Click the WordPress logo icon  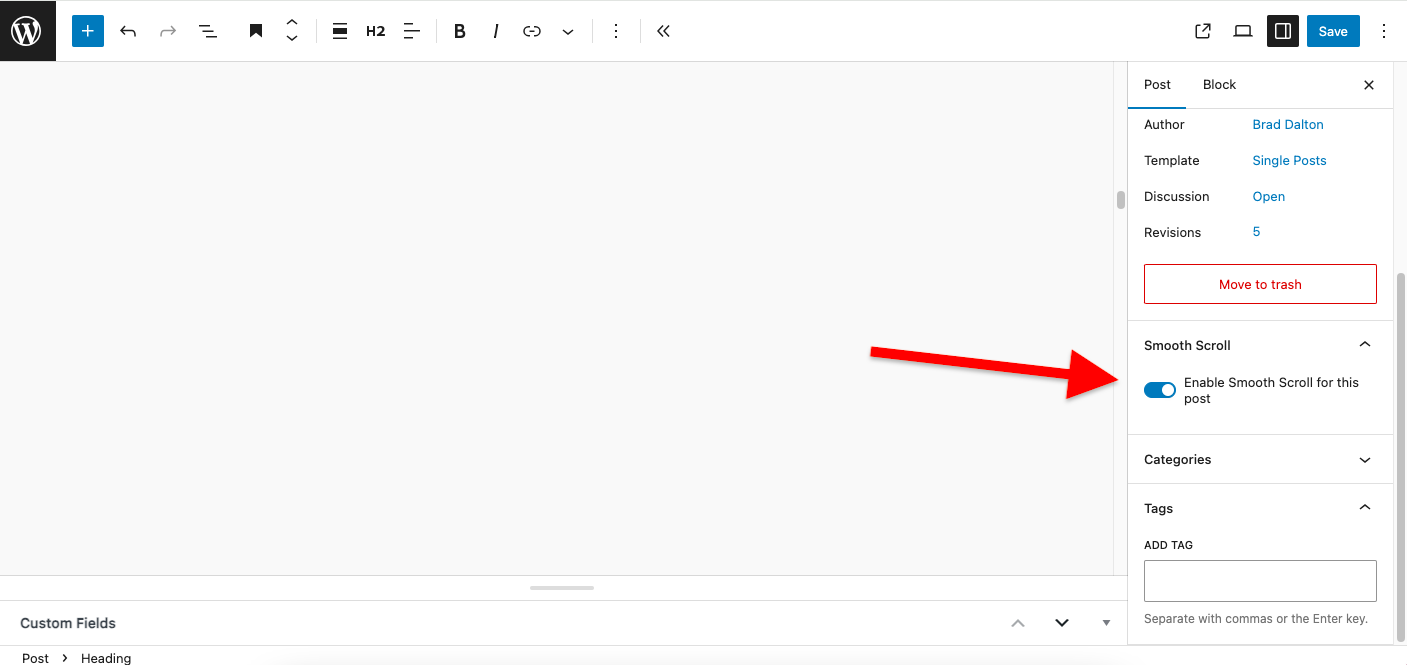pos(27,31)
